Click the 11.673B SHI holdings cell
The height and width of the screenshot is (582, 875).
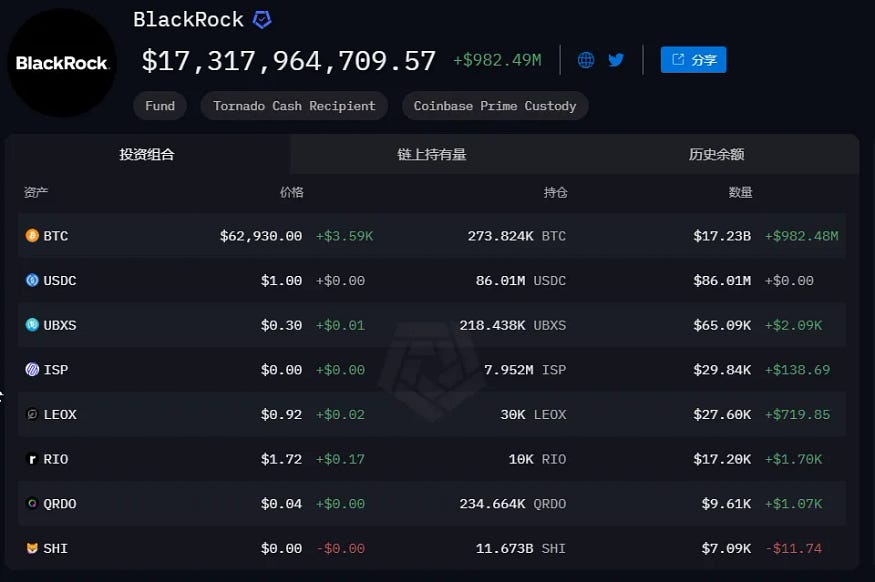[521, 549]
